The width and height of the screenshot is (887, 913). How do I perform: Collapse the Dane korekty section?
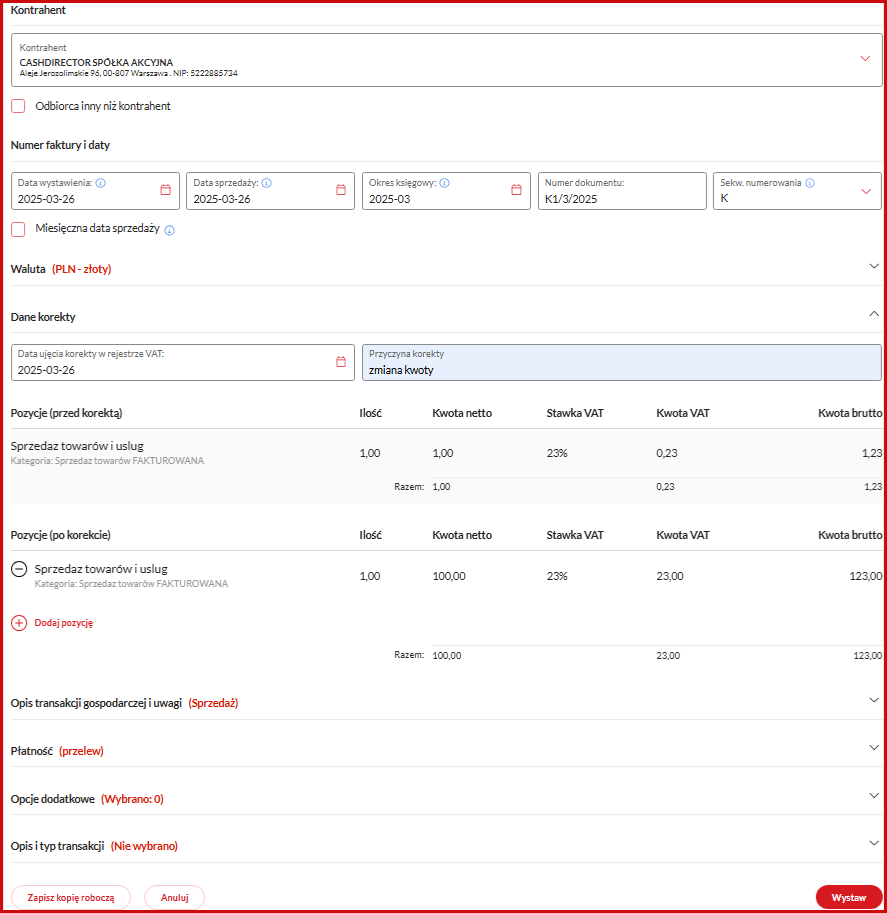874,314
